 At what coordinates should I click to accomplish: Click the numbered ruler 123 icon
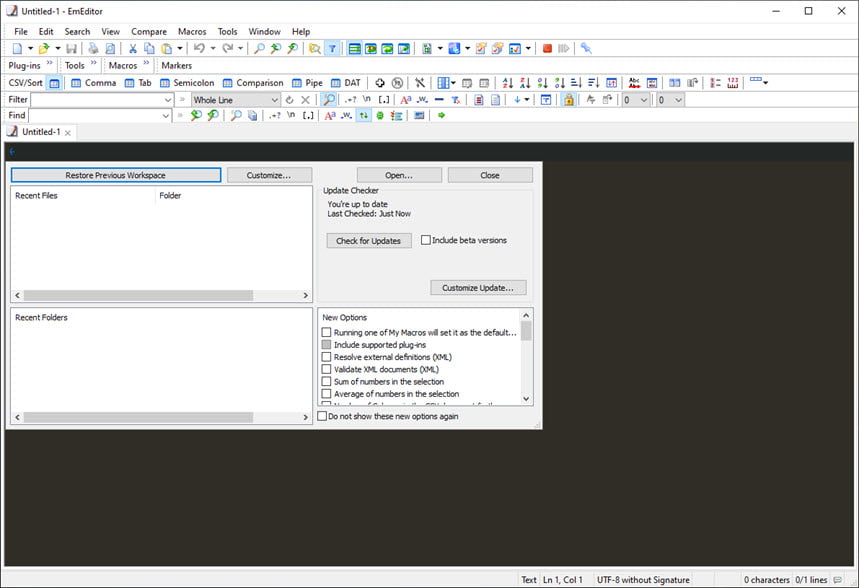[733, 83]
